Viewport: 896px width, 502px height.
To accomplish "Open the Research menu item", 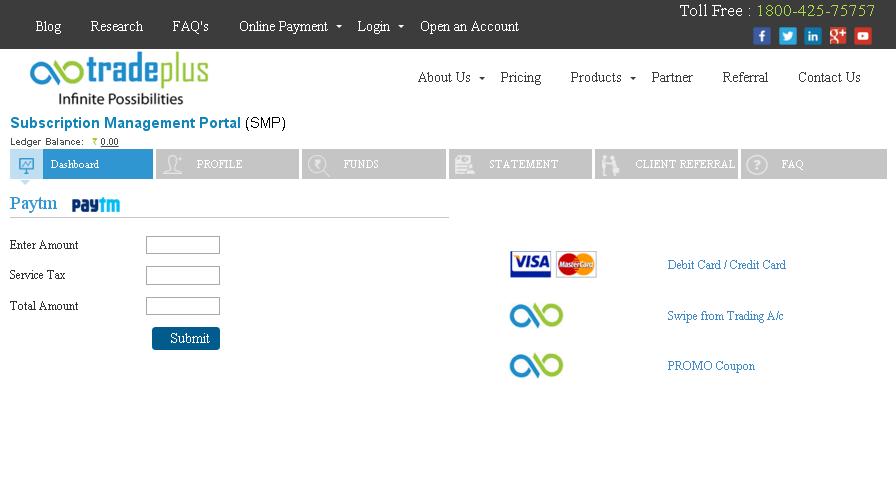I will 117,26.
